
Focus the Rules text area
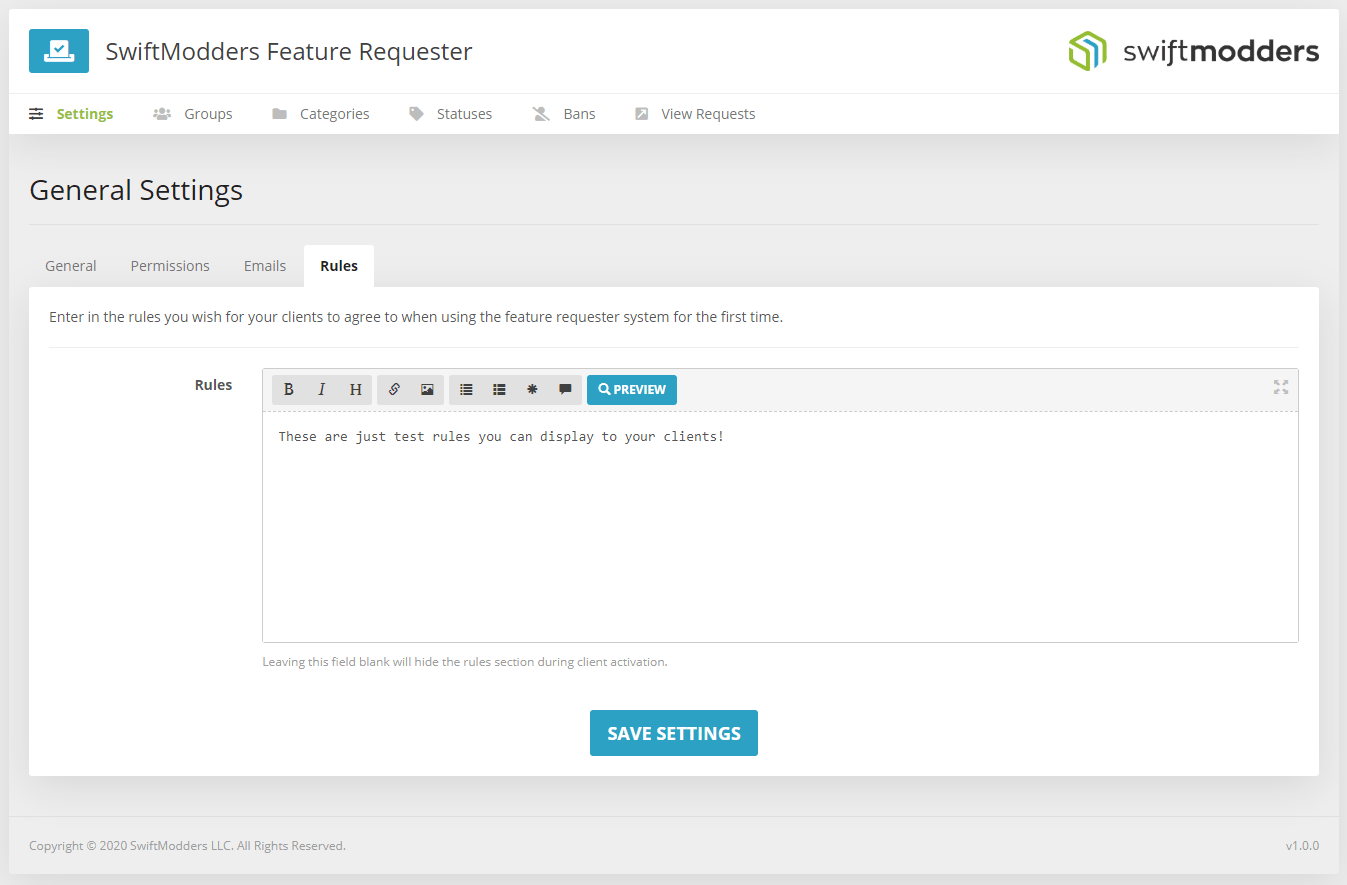coord(780,527)
